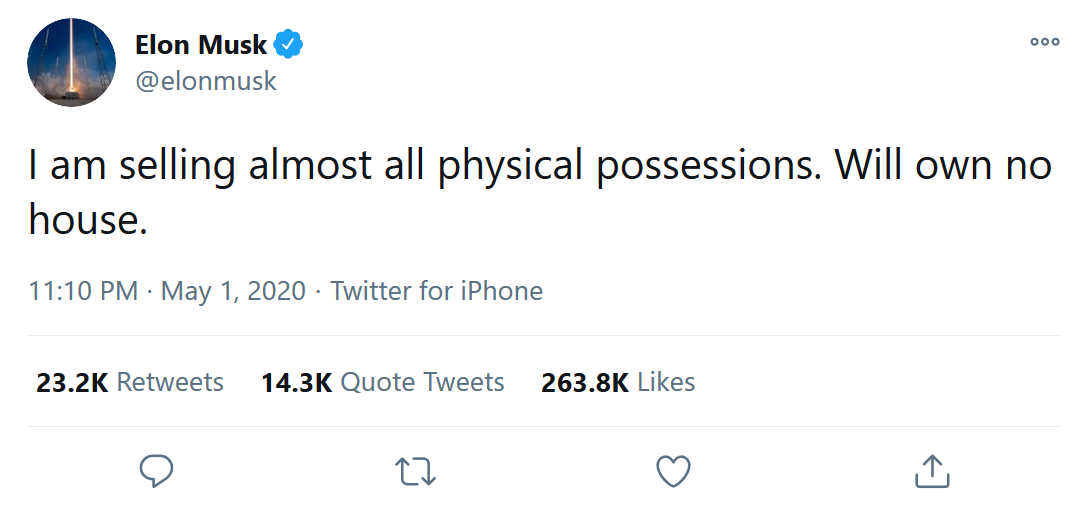
Task: Click the reply speech bubble icon
Action: pos(156,470)
